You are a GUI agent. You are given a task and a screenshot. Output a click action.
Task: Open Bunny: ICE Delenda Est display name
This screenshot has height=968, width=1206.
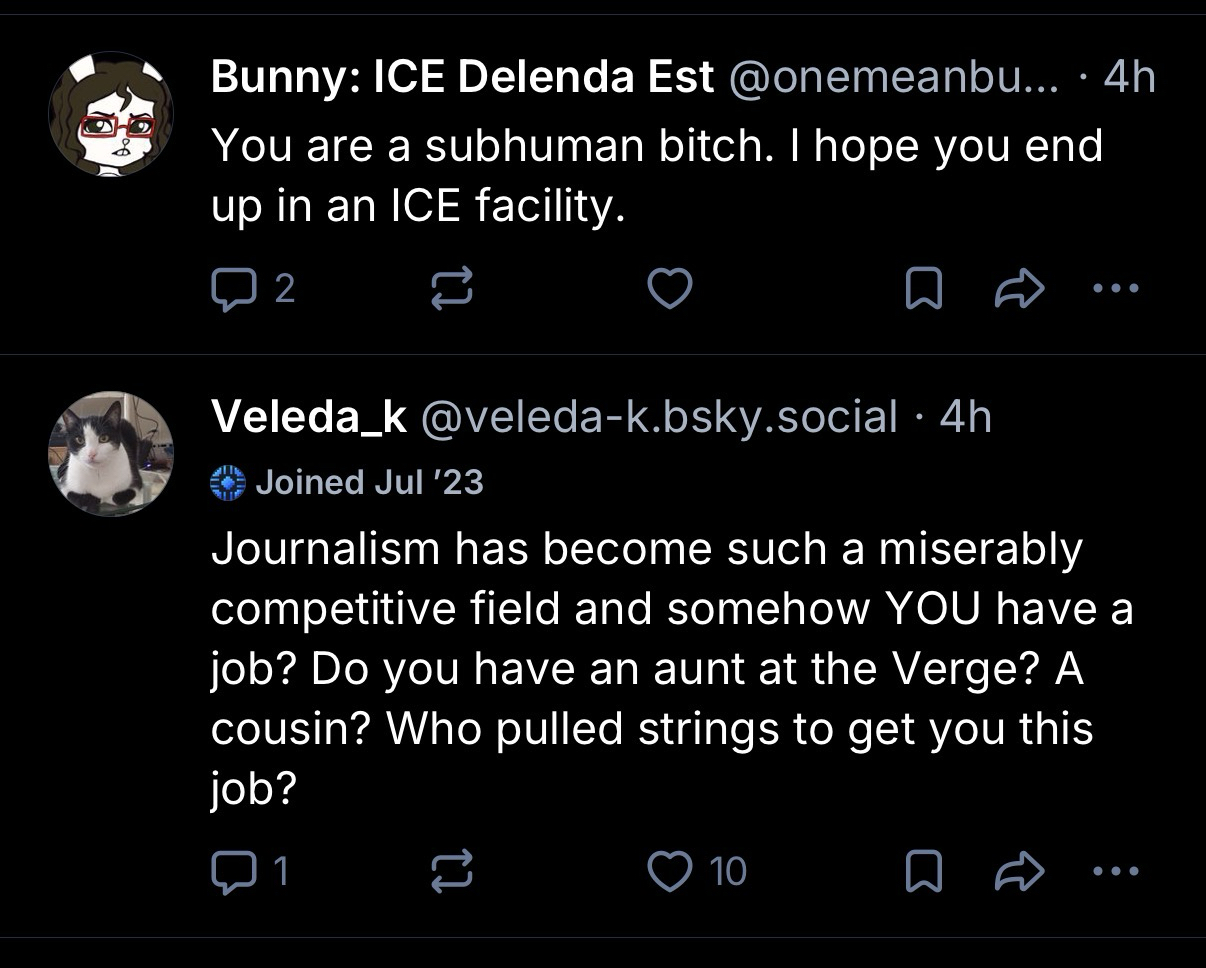coord(462,77)
